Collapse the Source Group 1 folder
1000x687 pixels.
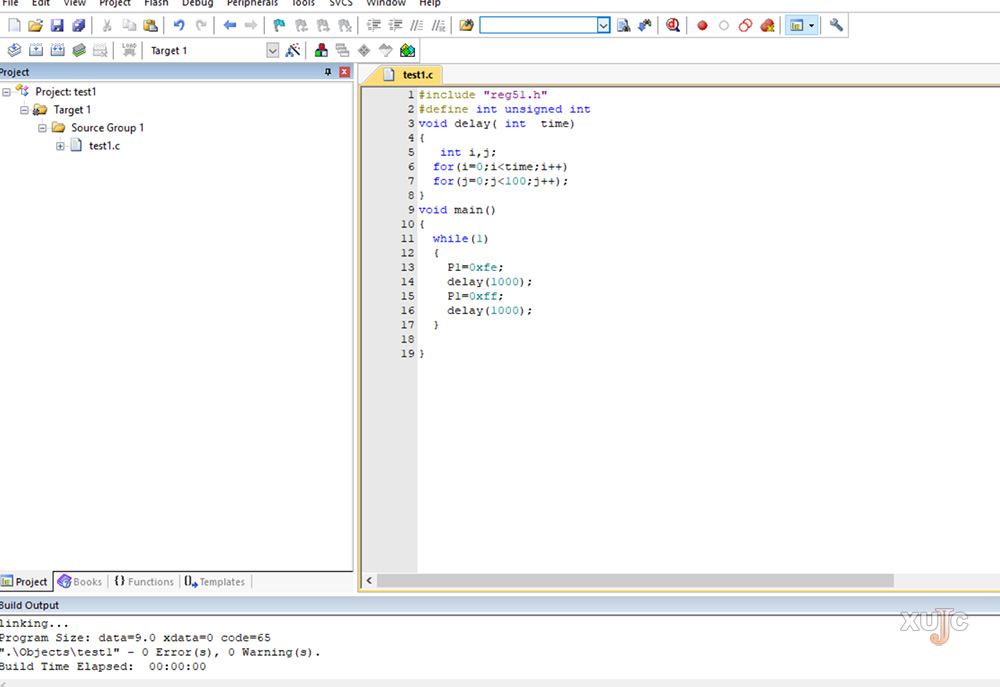43,128
